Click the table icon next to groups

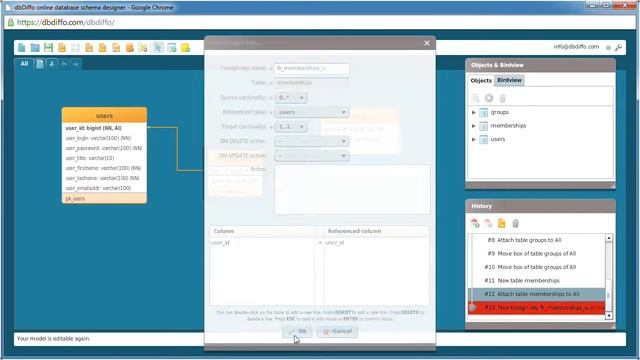(x=484, y=112)
